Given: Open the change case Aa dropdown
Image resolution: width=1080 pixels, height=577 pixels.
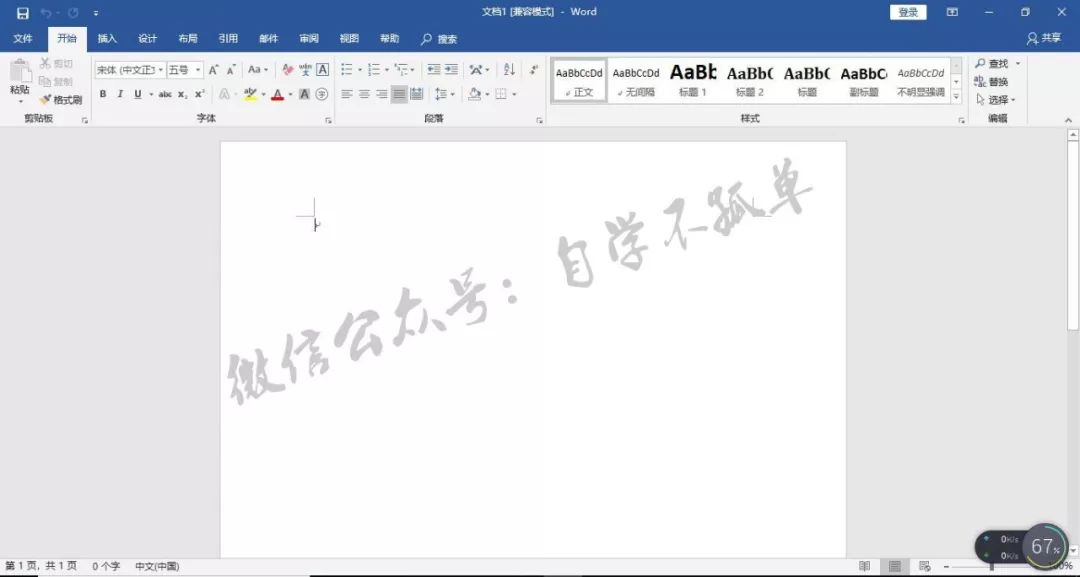Looking at the screenshot, I should (258, 70).
